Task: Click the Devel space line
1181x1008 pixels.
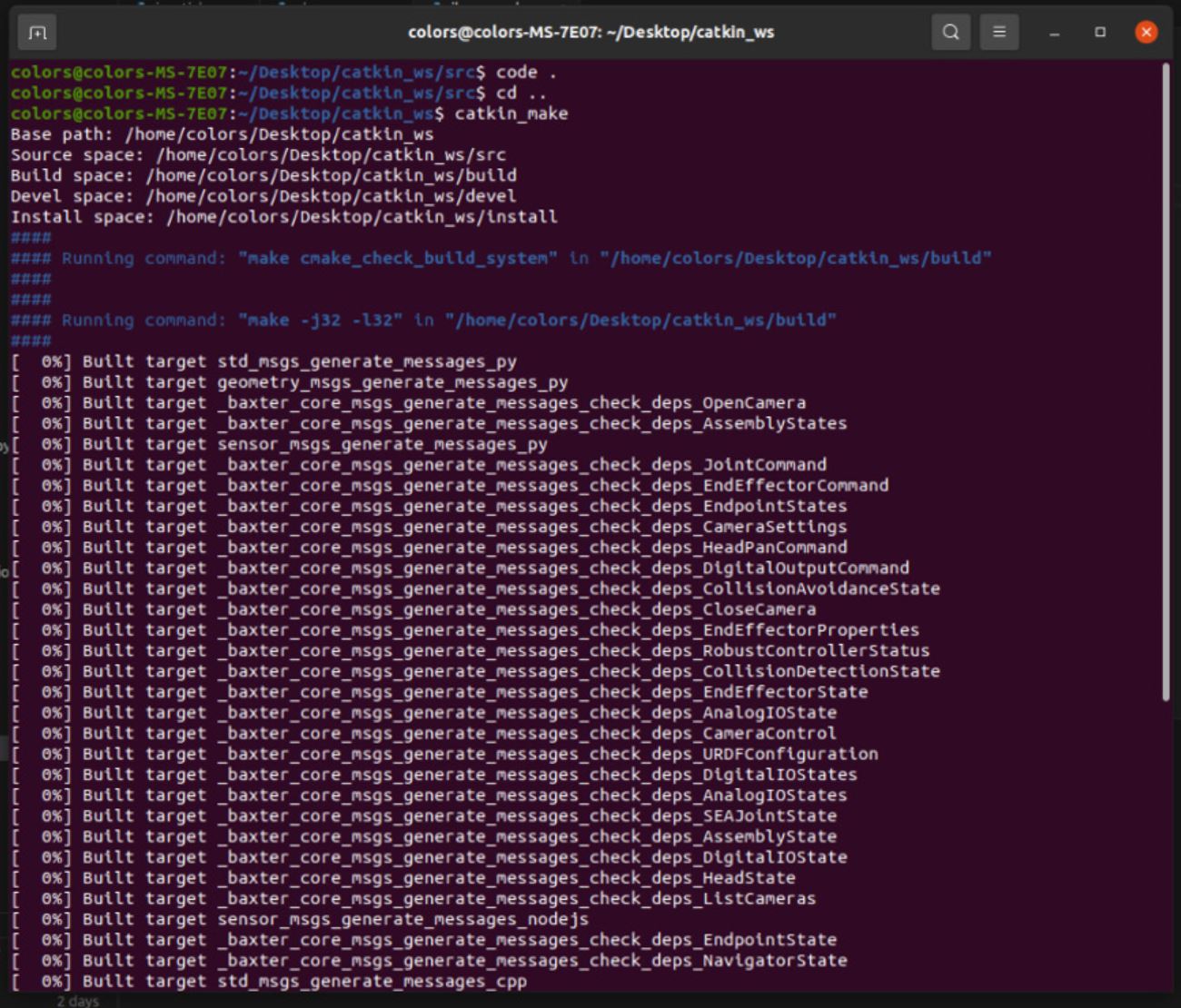Action: pyautogui.click(x=263, y=196)
